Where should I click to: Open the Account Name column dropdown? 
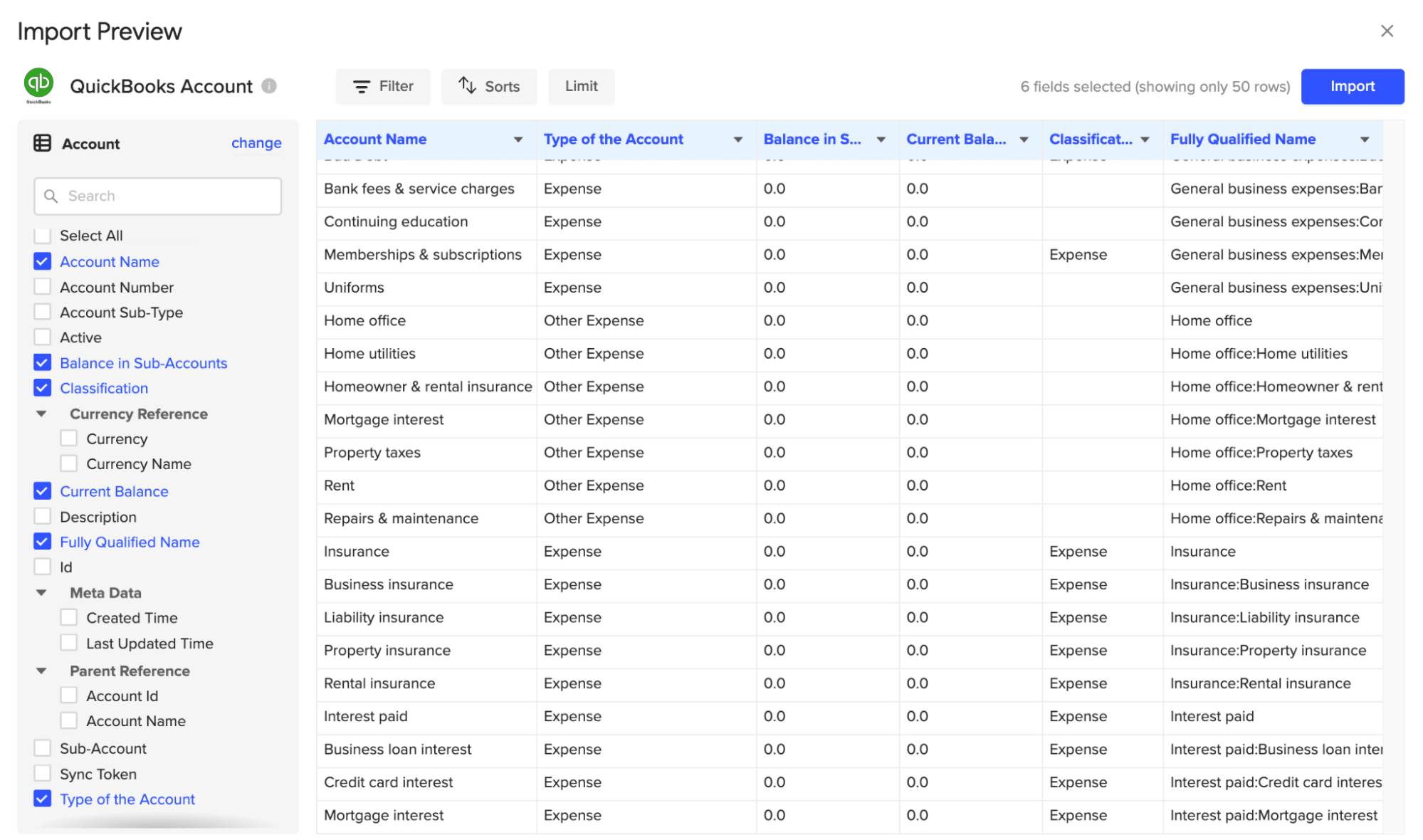[x=518, y=140]
